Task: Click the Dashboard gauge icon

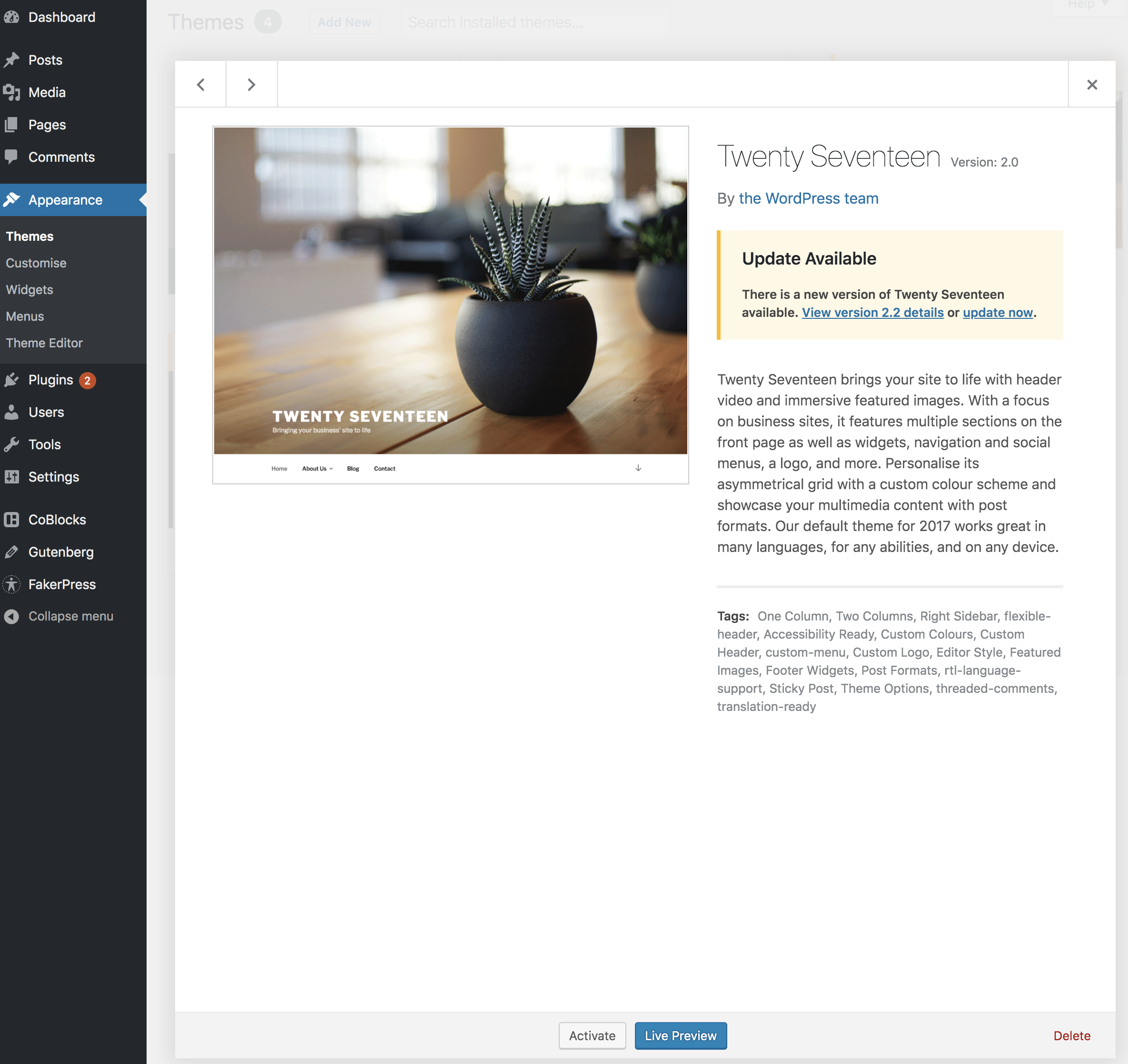Action: click(11, 17)
